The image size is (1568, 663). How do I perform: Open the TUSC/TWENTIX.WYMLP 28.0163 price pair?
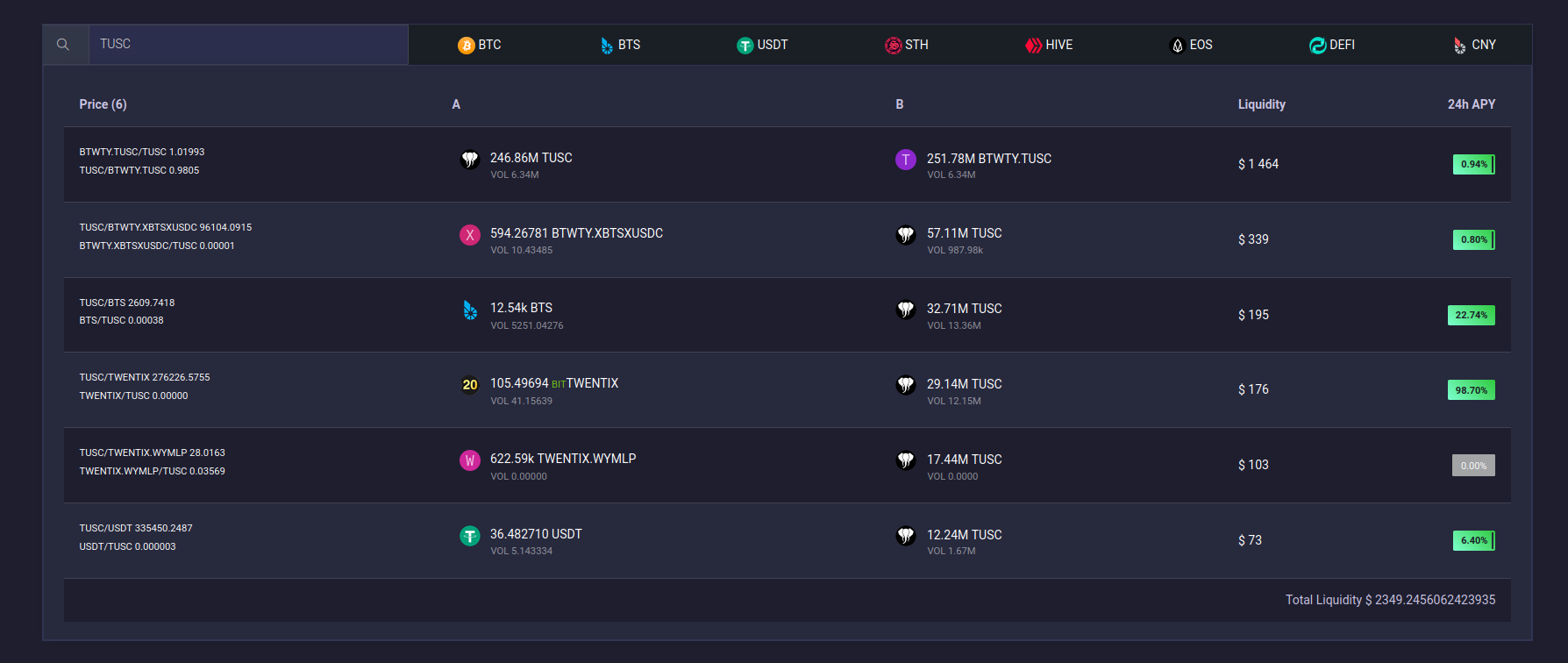tap(153, 453)
